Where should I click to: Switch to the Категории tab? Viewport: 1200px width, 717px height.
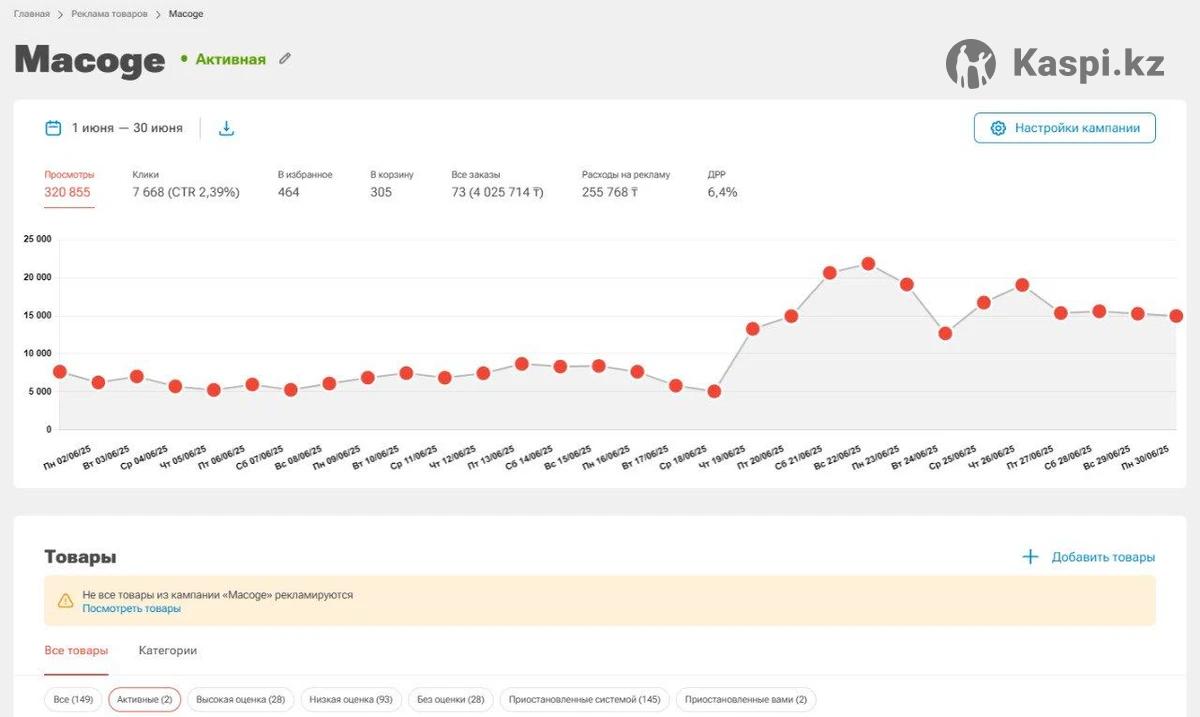[x=167, y=650]
